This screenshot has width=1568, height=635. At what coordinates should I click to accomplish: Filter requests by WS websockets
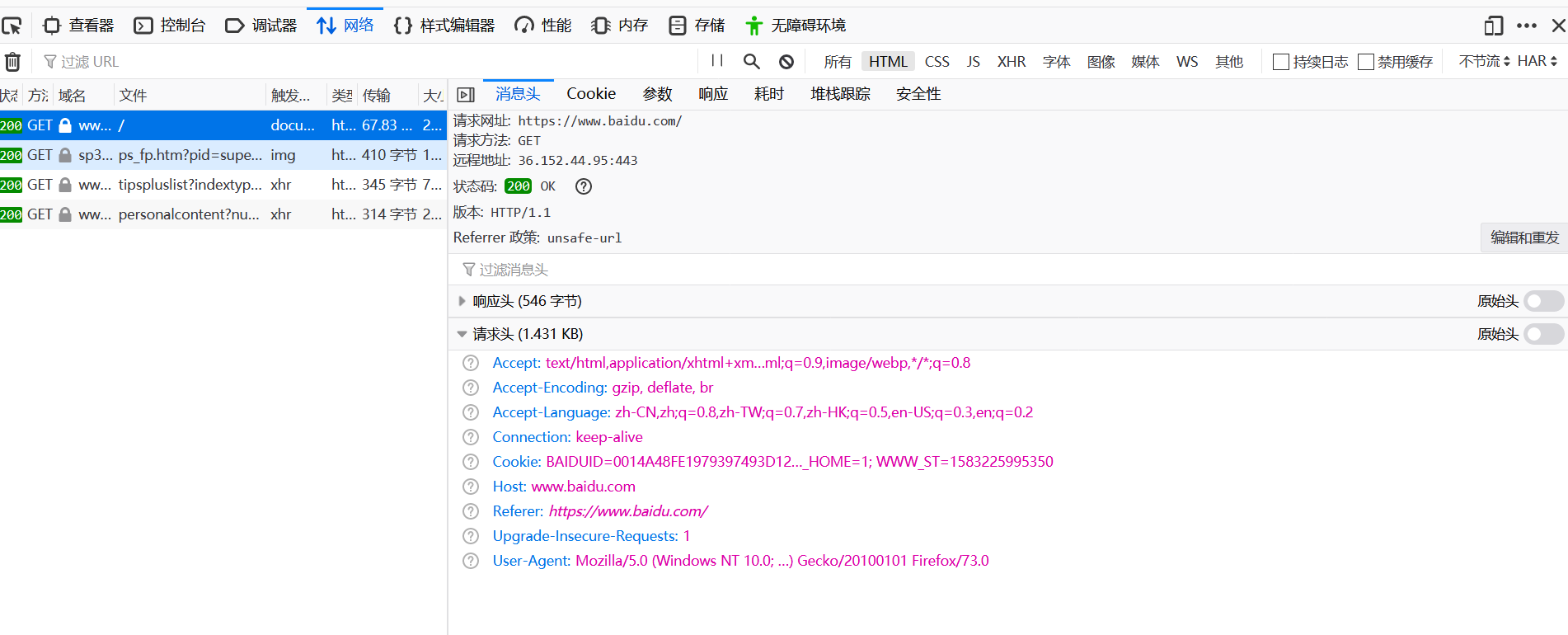click(1187, 62)
